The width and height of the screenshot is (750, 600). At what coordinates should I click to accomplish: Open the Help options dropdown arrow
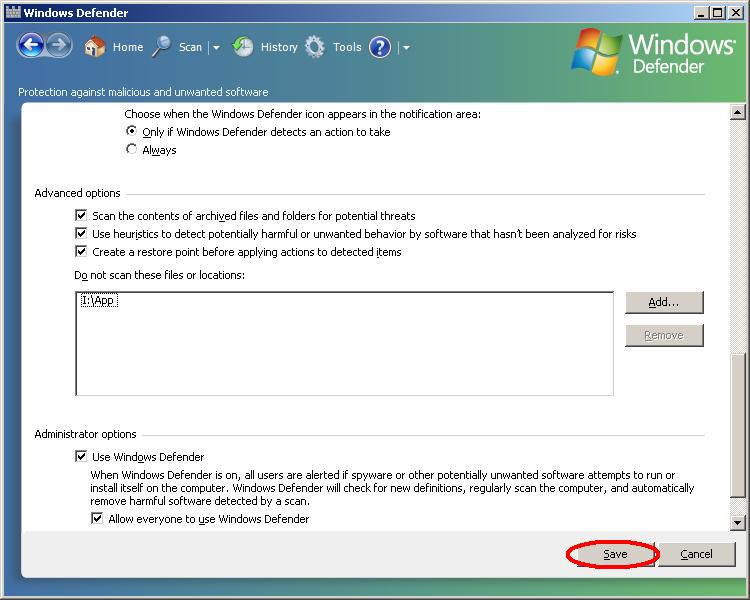pos(405,48)
